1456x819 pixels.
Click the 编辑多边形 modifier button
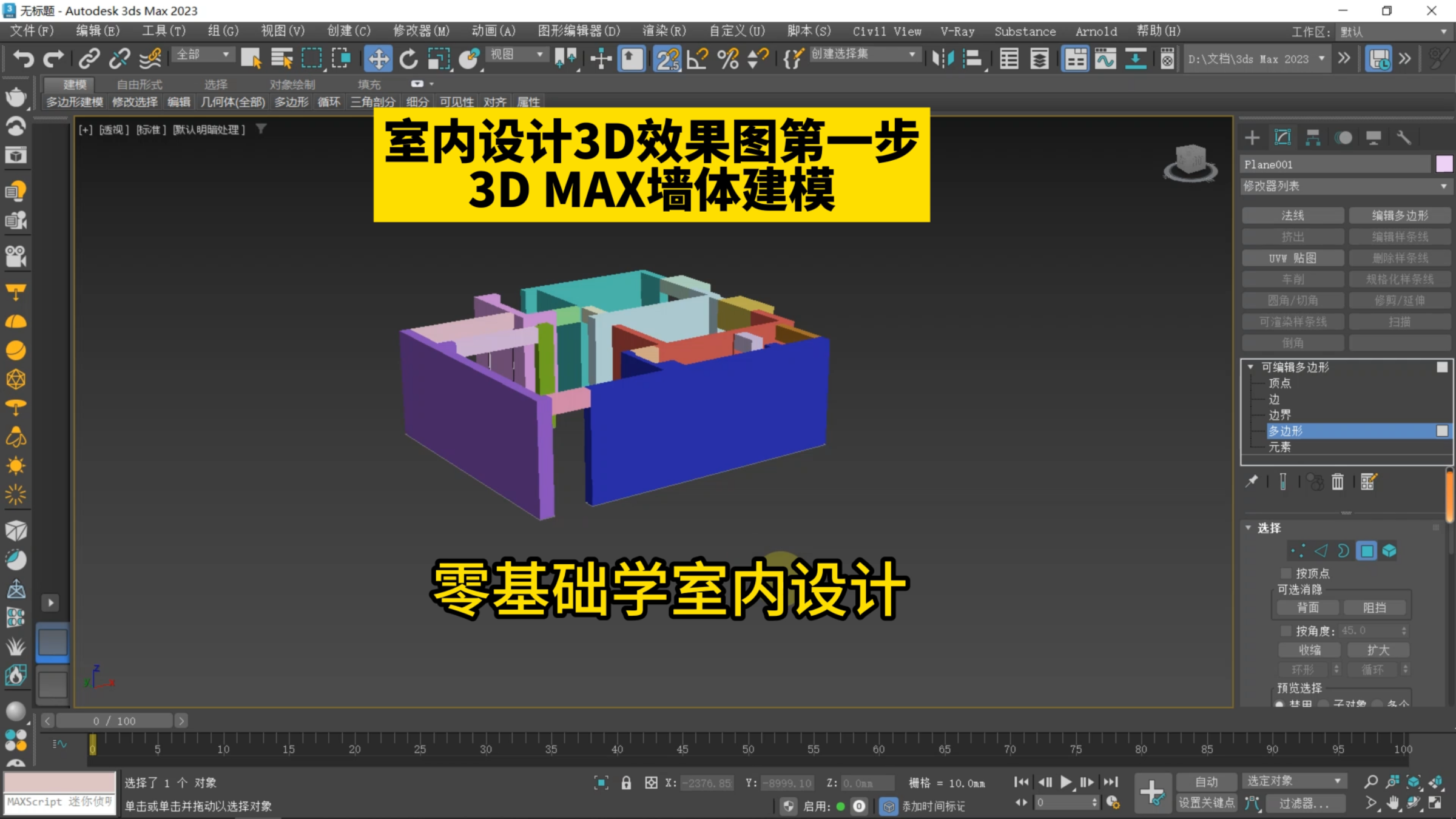click(1400, 215)
